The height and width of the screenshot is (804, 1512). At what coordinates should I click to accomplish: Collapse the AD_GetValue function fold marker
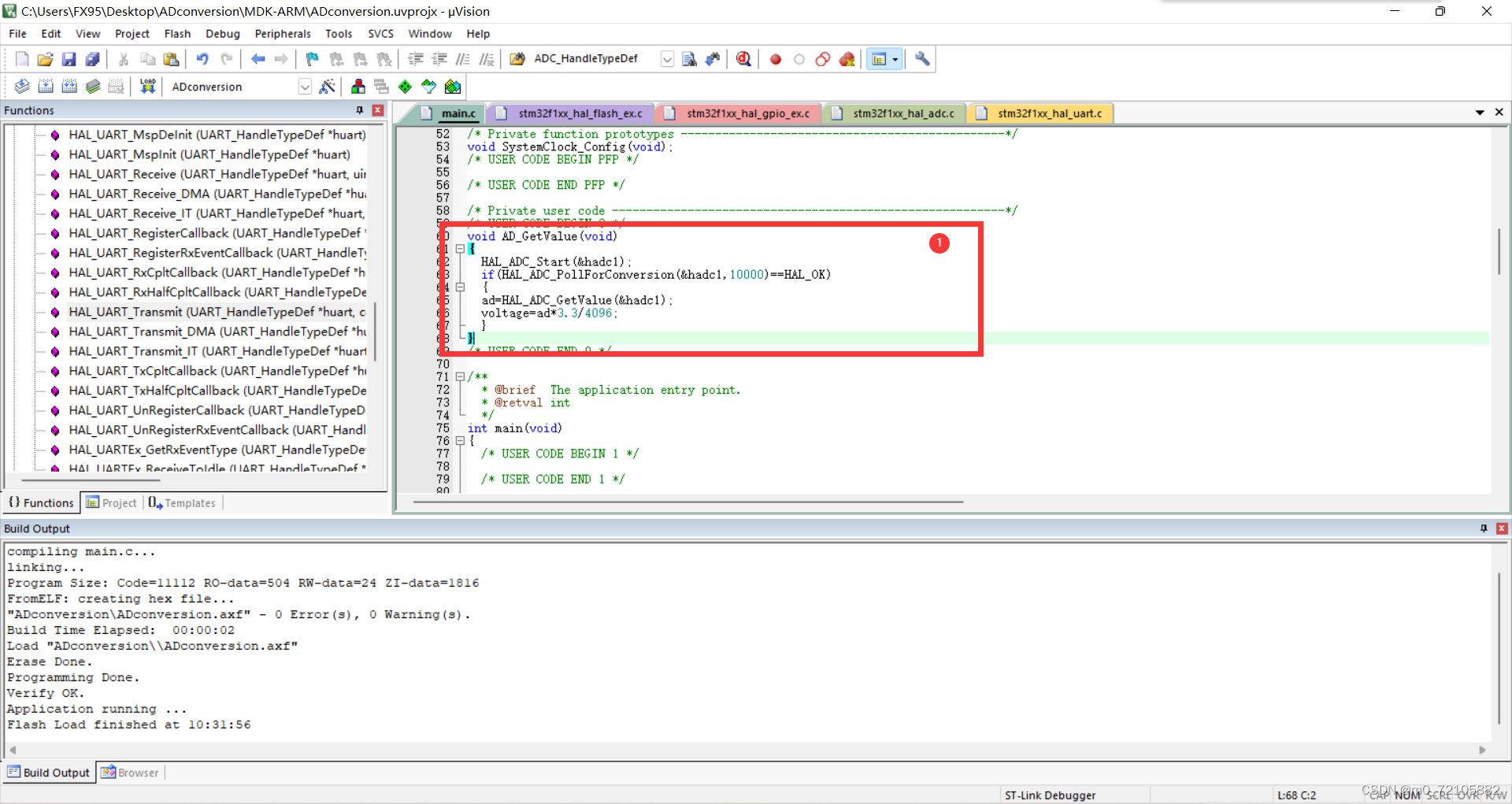(x=461, y=249)
